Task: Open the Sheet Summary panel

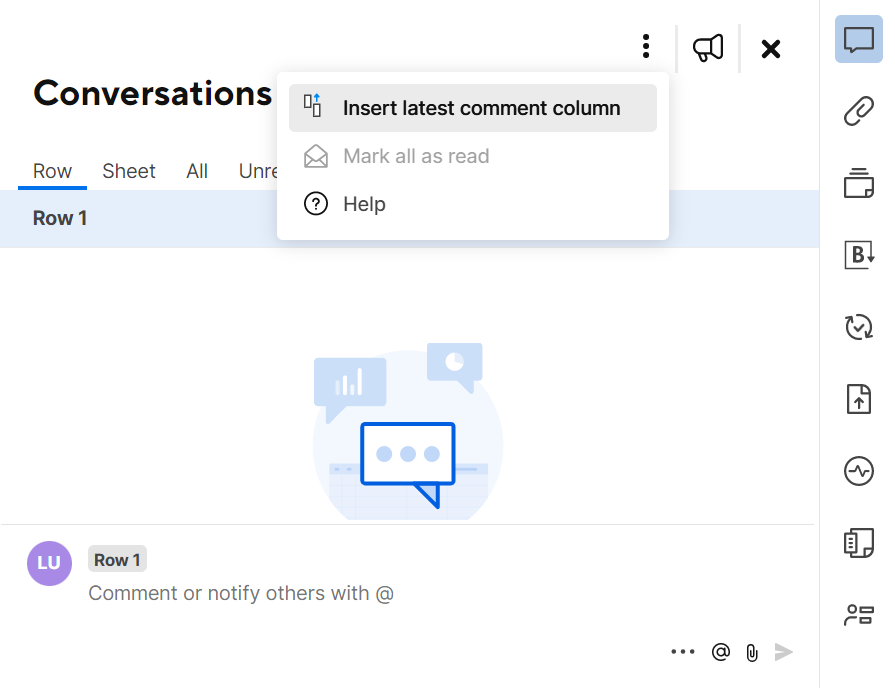Action: click(858, 543)
